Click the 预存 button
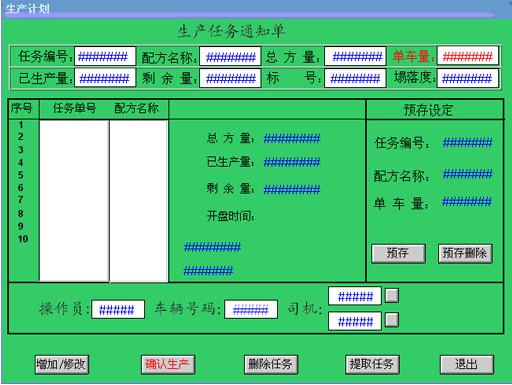The image size is (512, 385). (398, 254)
